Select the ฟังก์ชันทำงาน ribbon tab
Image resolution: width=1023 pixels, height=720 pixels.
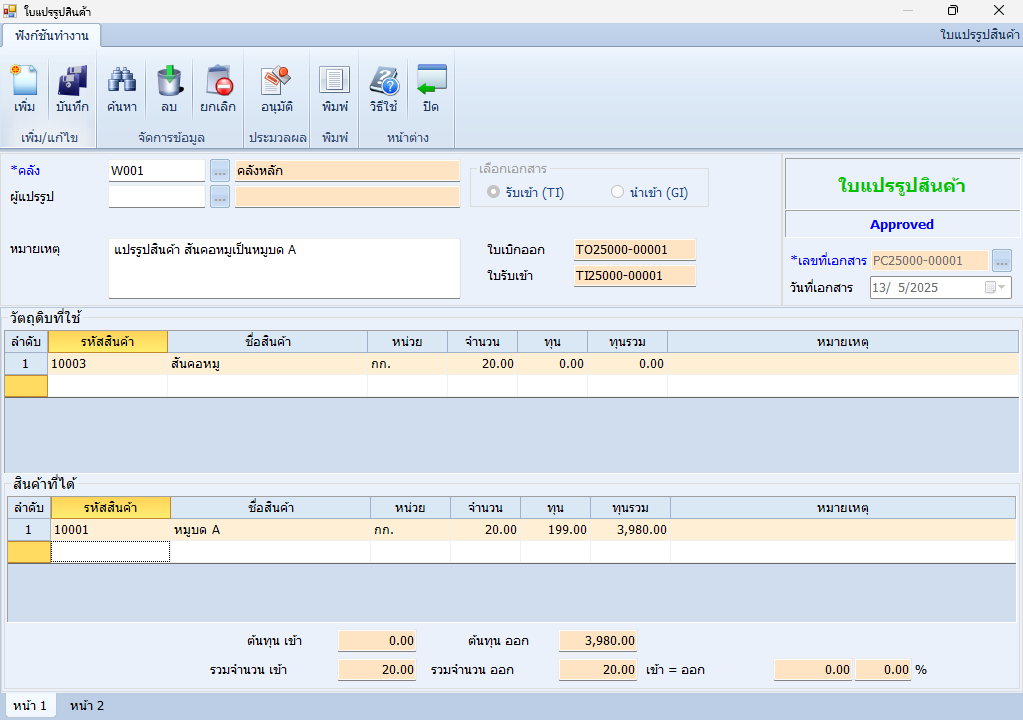tap(52, 35)
